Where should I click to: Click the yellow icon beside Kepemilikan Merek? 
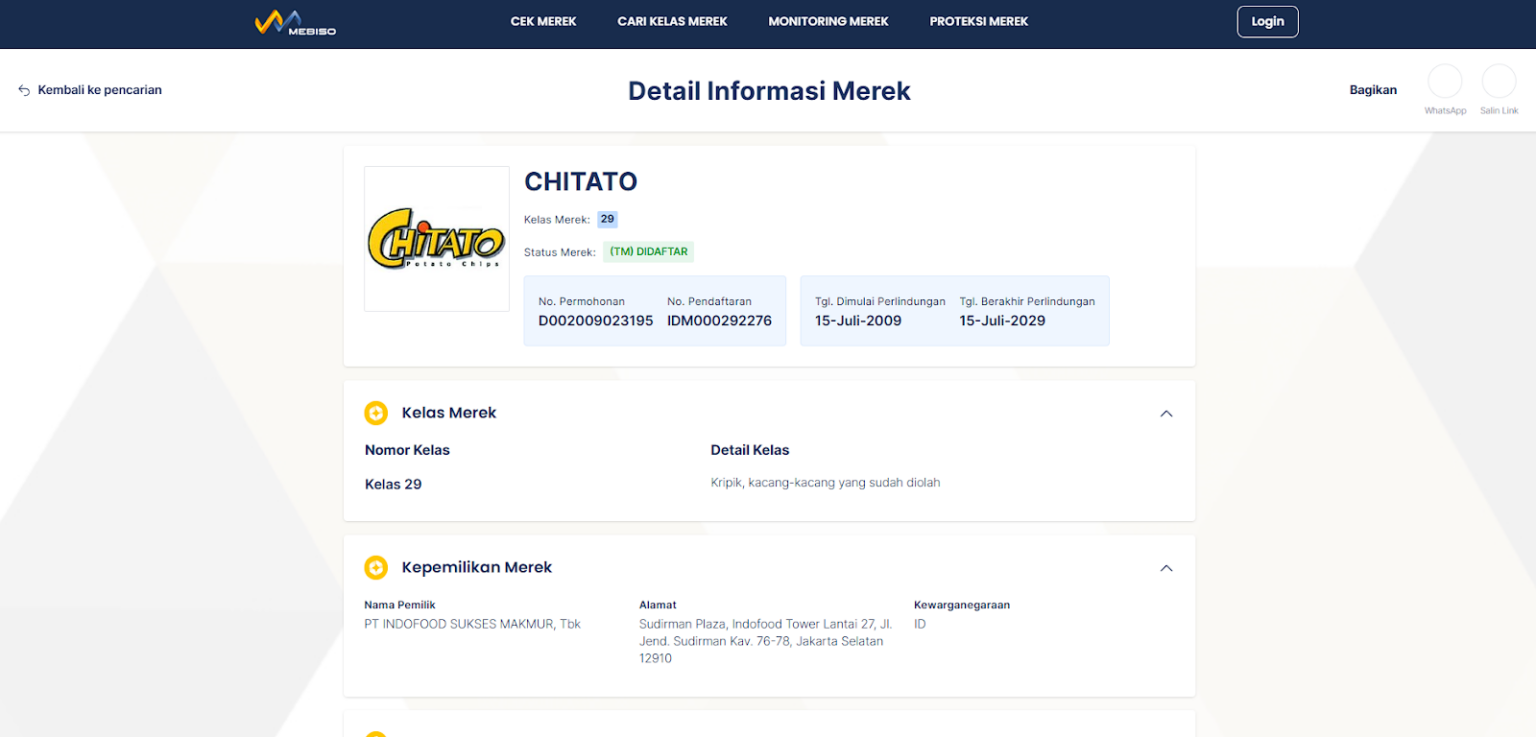pyautogui.click(x=376, y=568)
